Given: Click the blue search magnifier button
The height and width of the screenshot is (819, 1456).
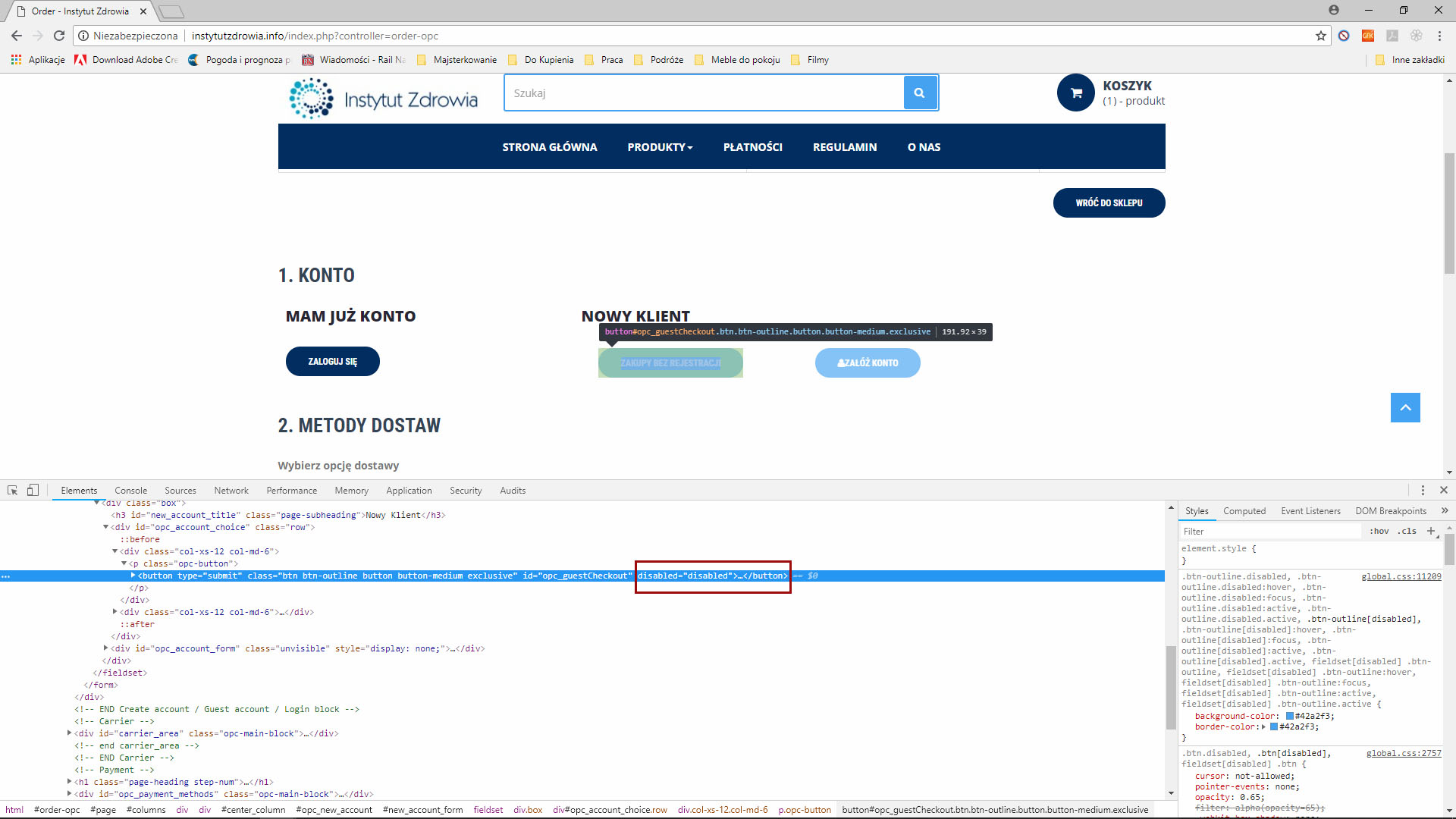Looking at the screenshot, I should 919,93.
